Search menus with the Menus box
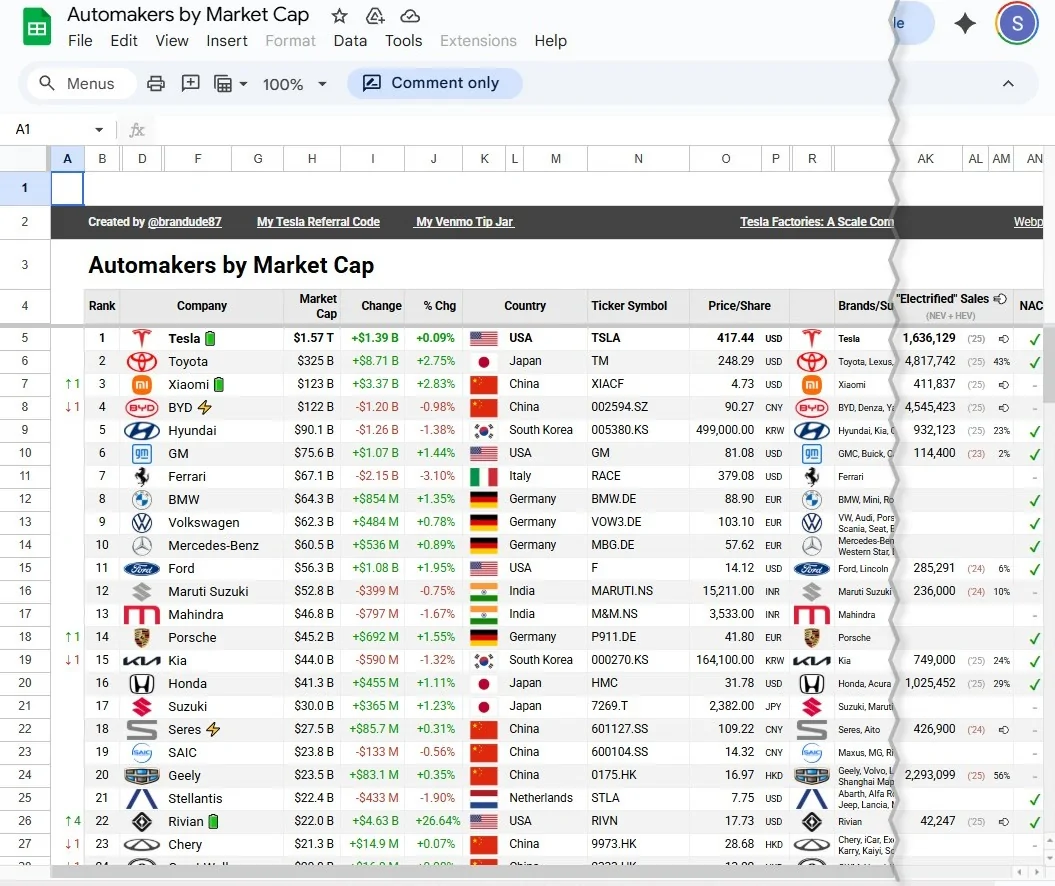 click(81, 83)
